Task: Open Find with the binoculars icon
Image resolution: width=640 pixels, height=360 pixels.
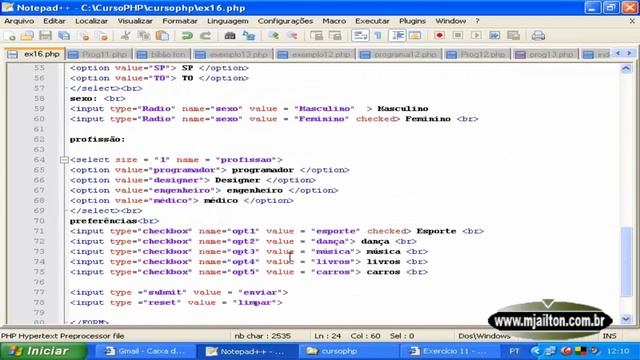Action: coord(230,36)
